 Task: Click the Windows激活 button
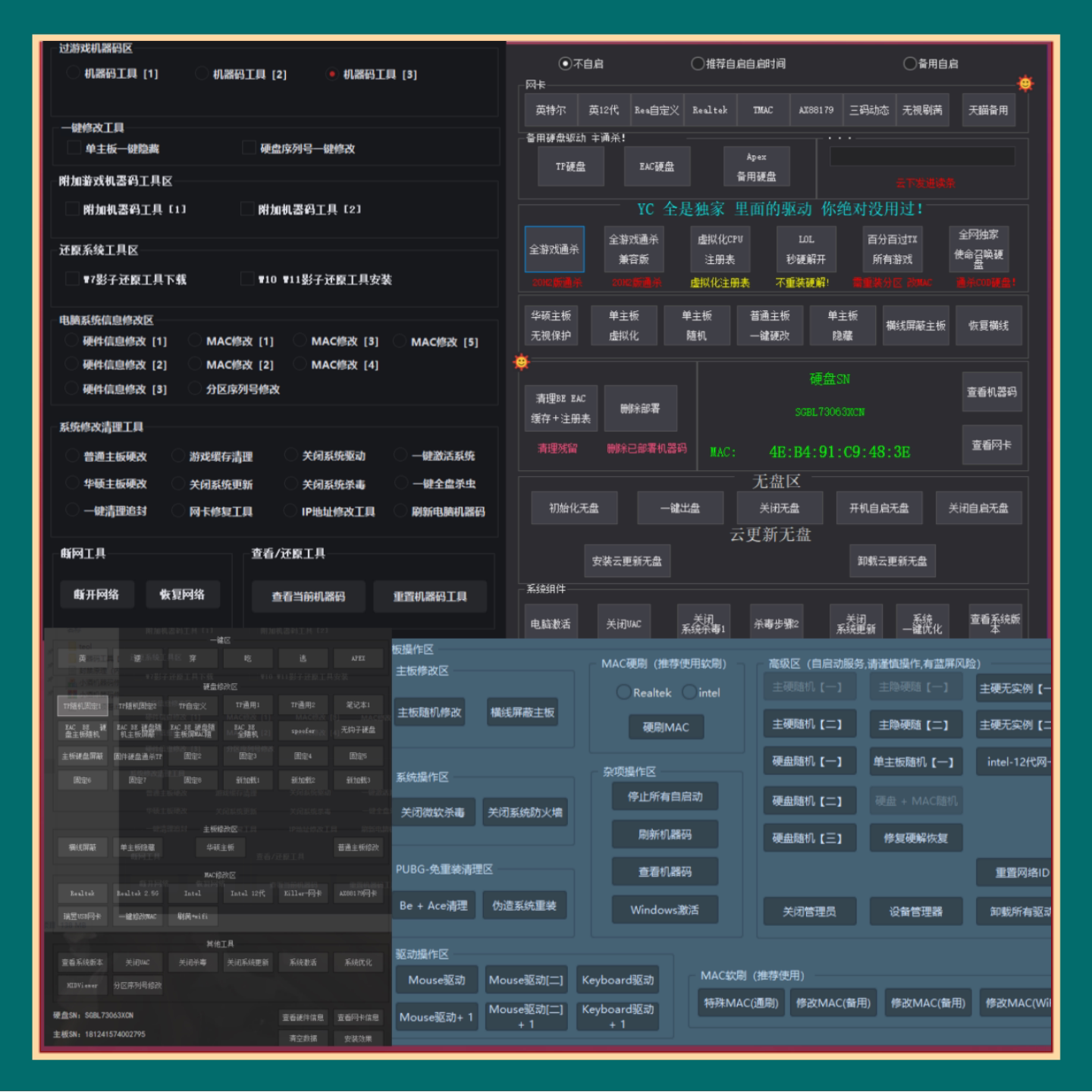tap(665, 909)
